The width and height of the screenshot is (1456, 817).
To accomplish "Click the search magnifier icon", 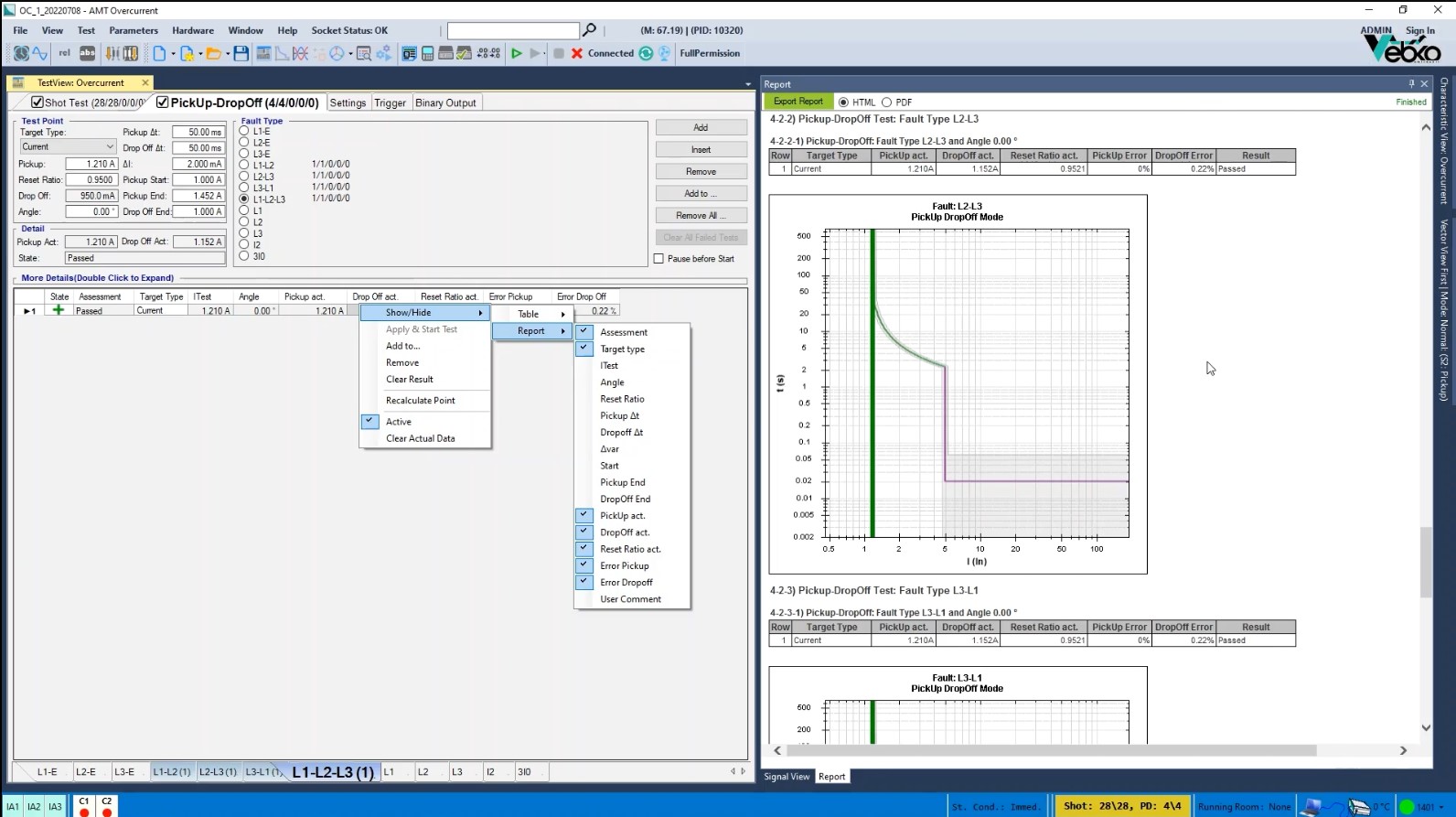I will 590,30.
